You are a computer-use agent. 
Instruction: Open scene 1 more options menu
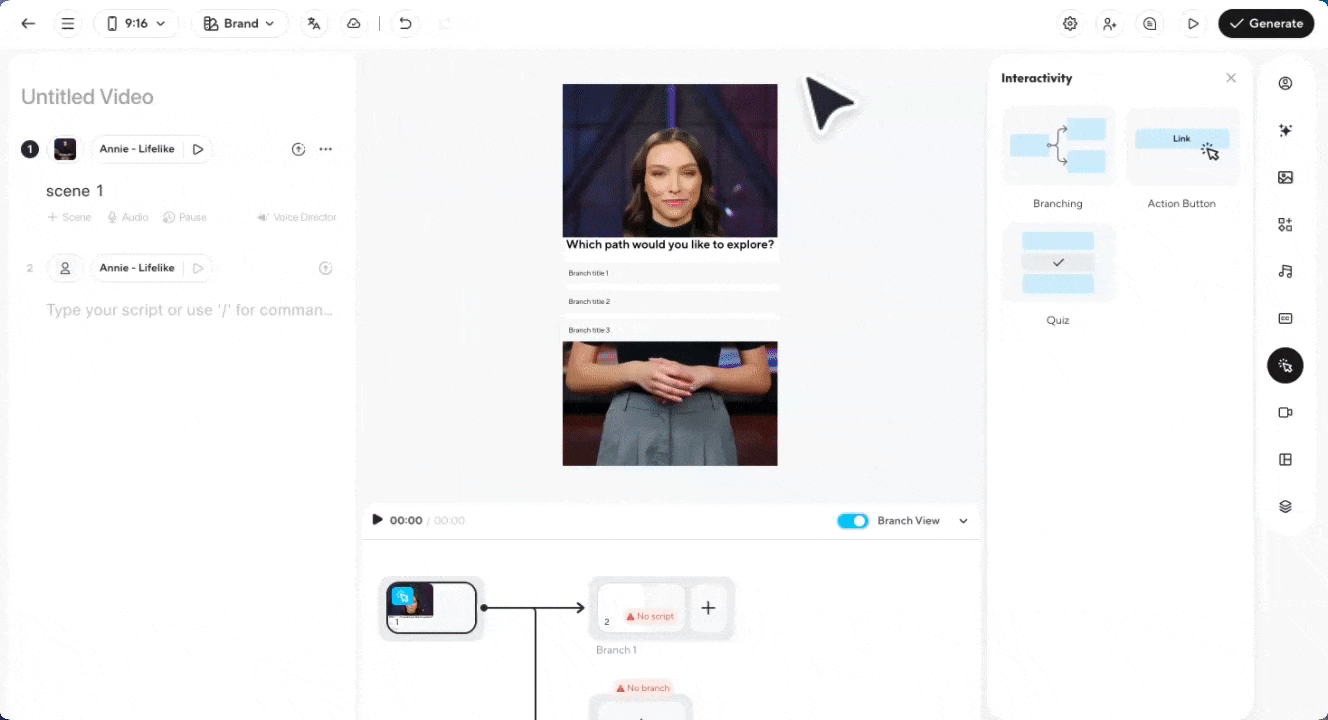pos(325,149)
